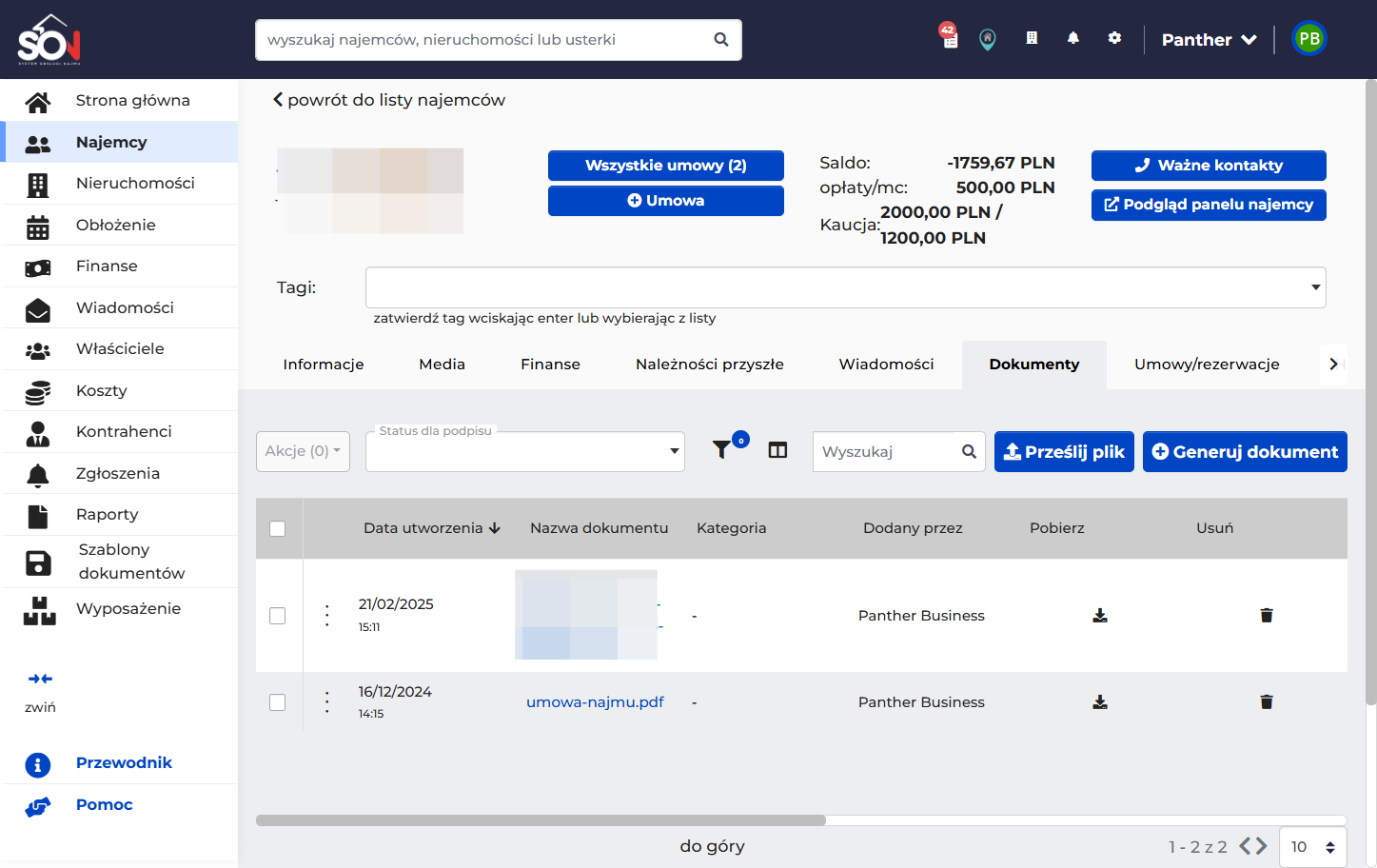Download the umowa-najmu.pdf document

(x=1100, y=702)
